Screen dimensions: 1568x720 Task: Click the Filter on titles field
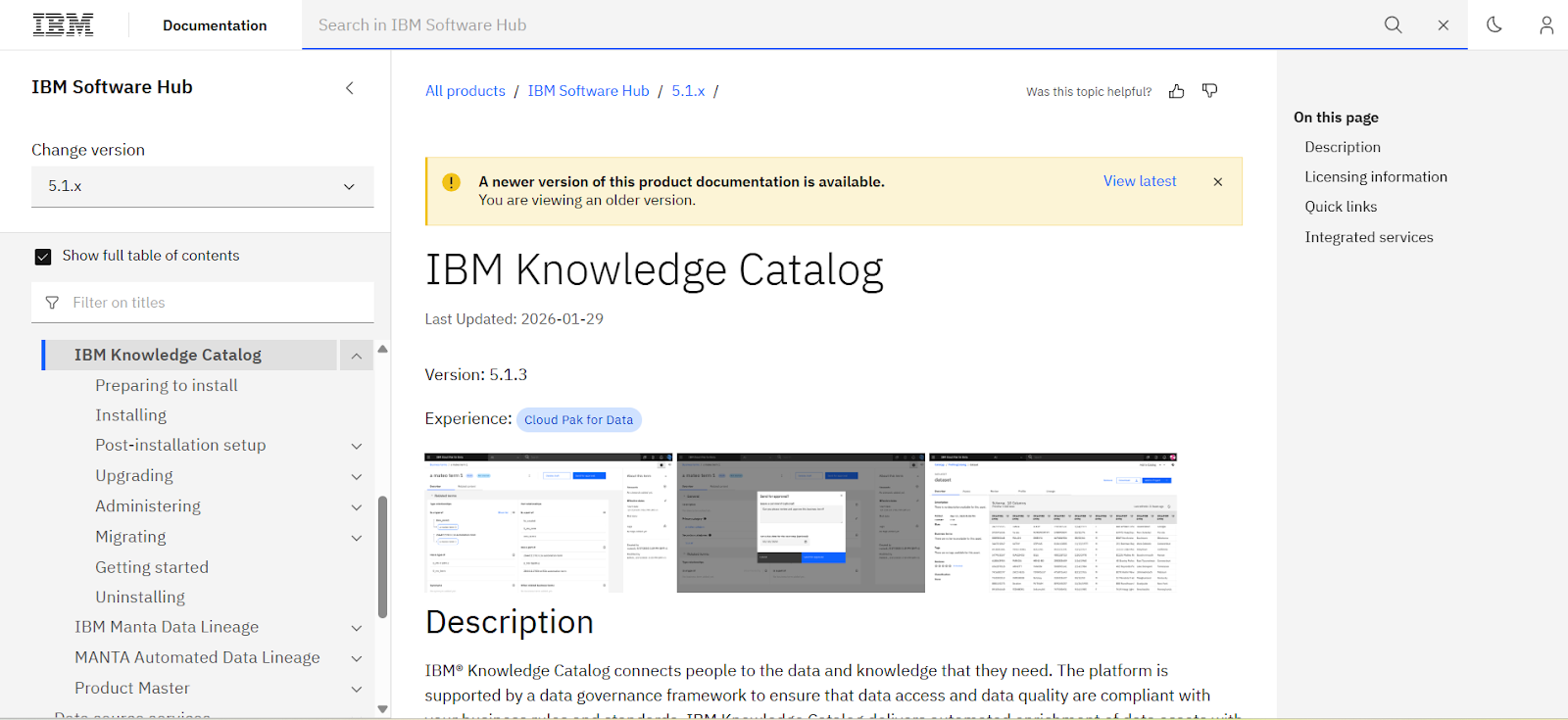pyautogui.click(x=203, y=303)
